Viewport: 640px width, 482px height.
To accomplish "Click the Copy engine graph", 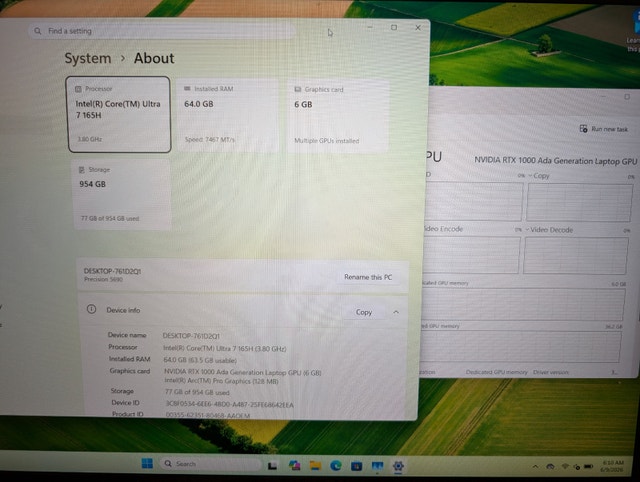I will 580,202.
